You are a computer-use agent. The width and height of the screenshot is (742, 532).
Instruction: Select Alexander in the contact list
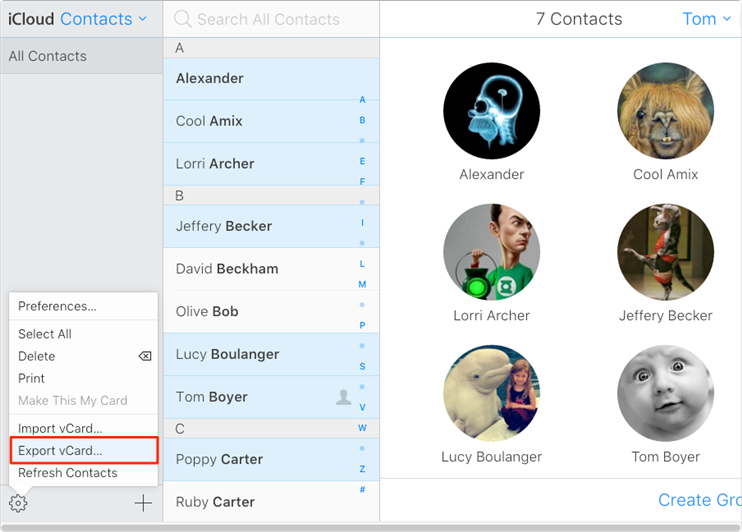click(271, 79)
